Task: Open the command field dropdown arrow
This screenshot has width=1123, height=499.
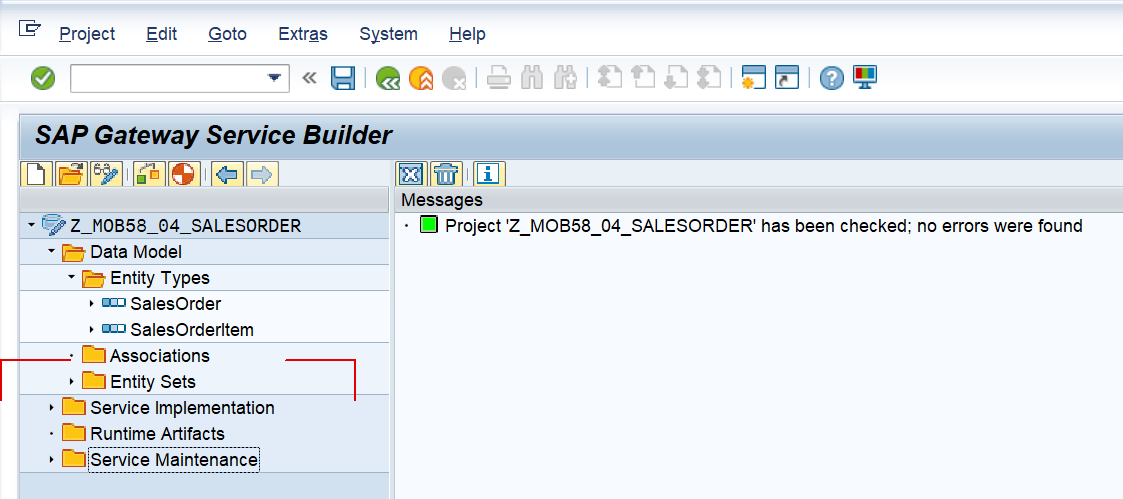Action: [x=274, y=78]
